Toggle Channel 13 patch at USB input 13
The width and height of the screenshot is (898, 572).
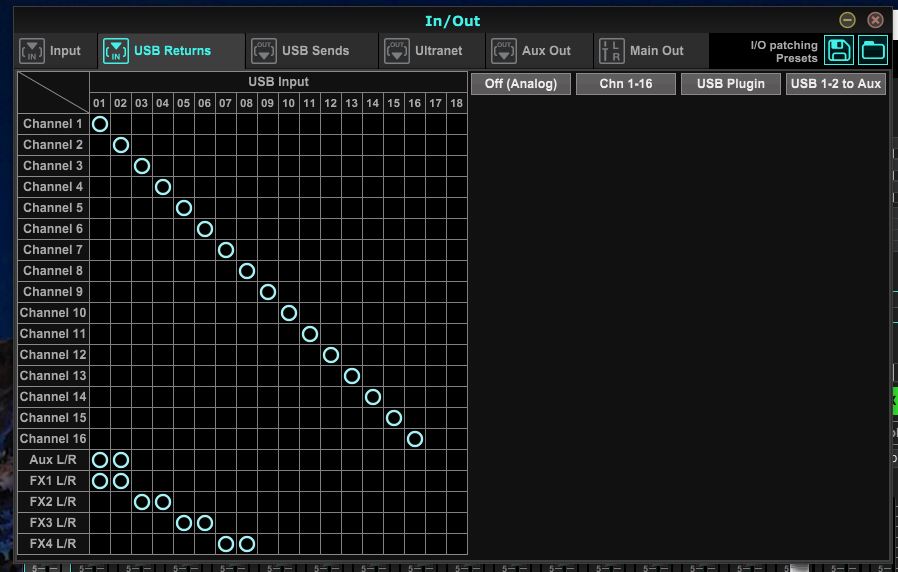[x=352, y=376]
